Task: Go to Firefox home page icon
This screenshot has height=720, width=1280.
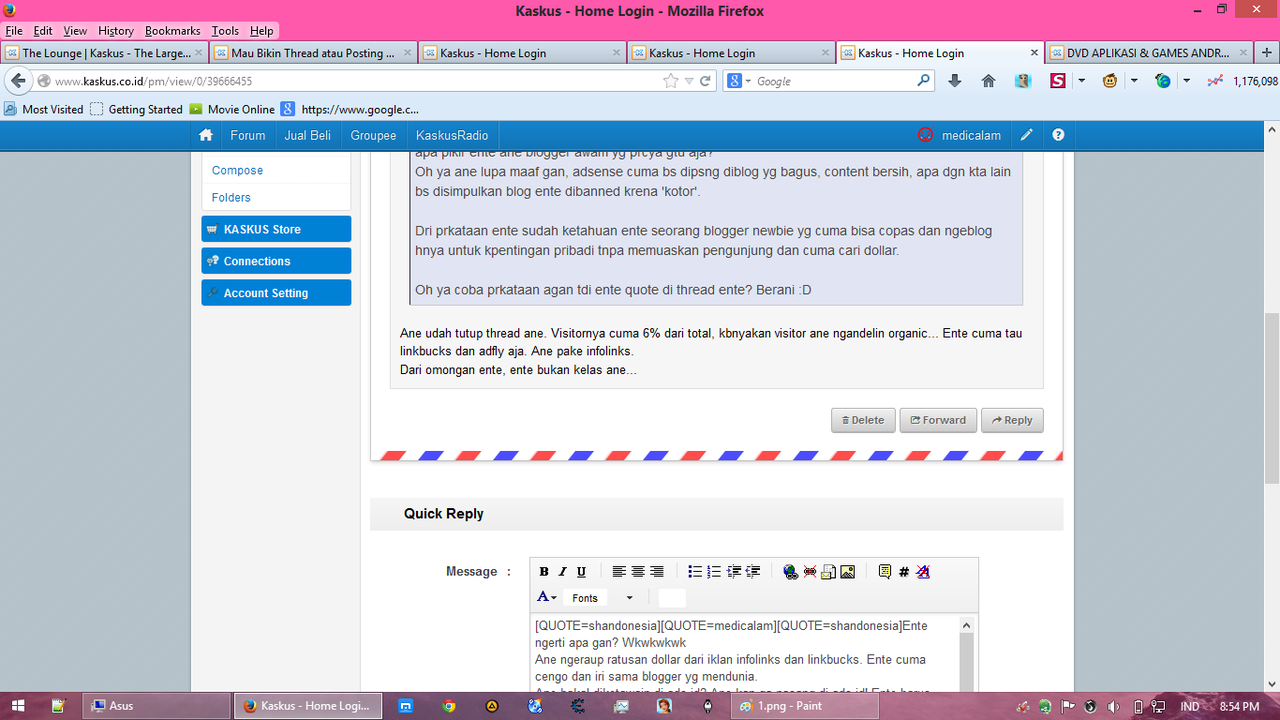Action: 988,81
